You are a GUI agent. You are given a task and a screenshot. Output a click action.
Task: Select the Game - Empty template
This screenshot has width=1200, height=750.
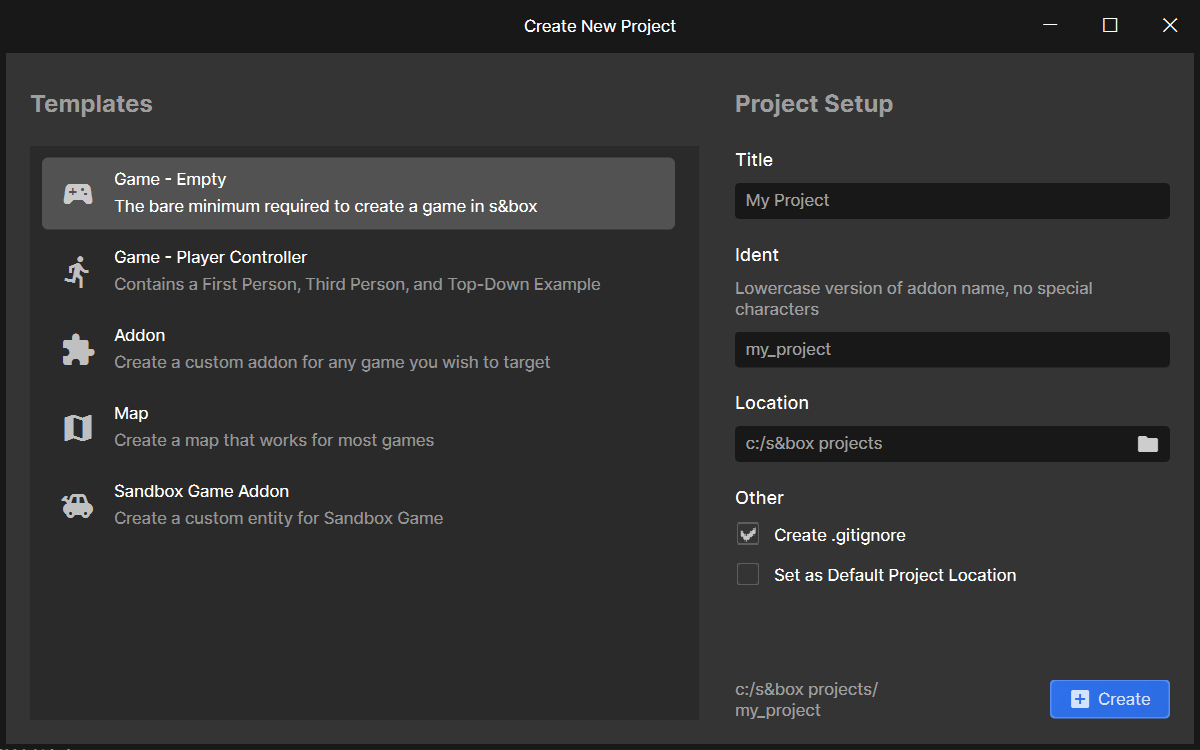pyautogui.click(x=358, y=193)
